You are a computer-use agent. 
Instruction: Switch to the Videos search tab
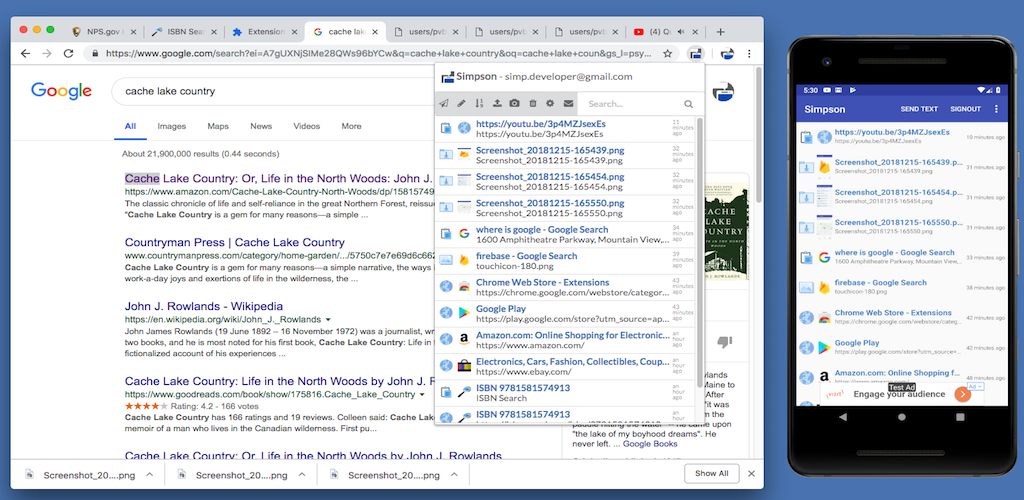[307, 126]
